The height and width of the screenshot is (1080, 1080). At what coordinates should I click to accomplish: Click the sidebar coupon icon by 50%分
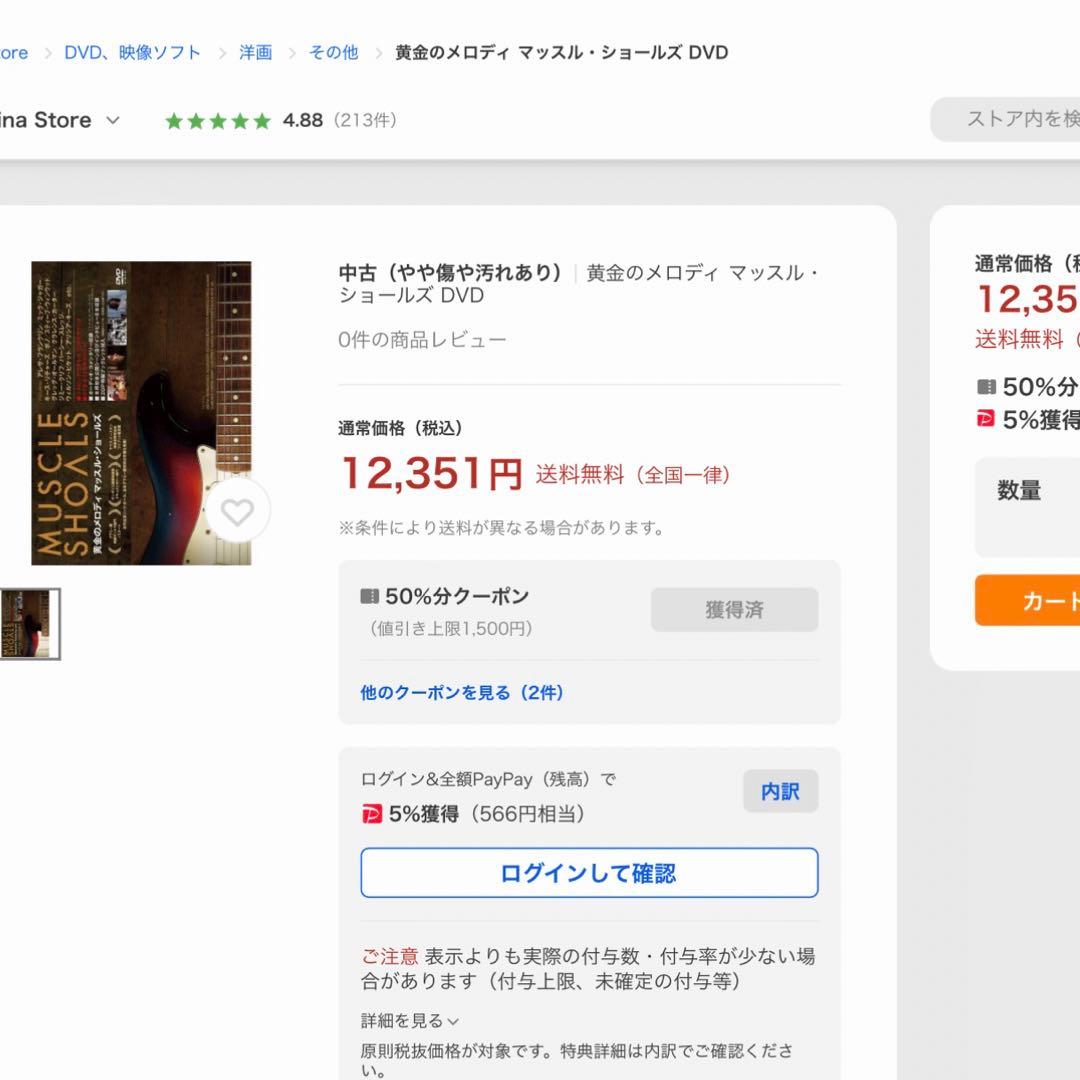click(x=986, y=387)
